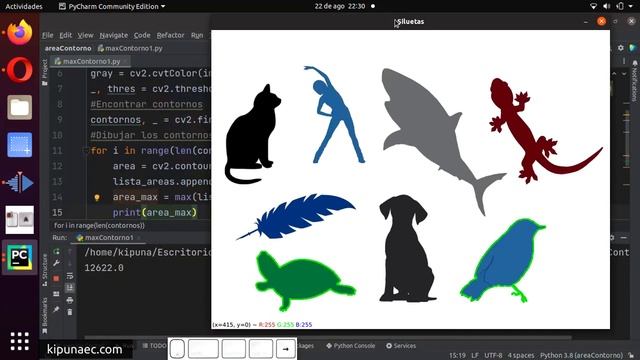Click the up stack trace arrow

pyautogui.click(x=70, y=251)
